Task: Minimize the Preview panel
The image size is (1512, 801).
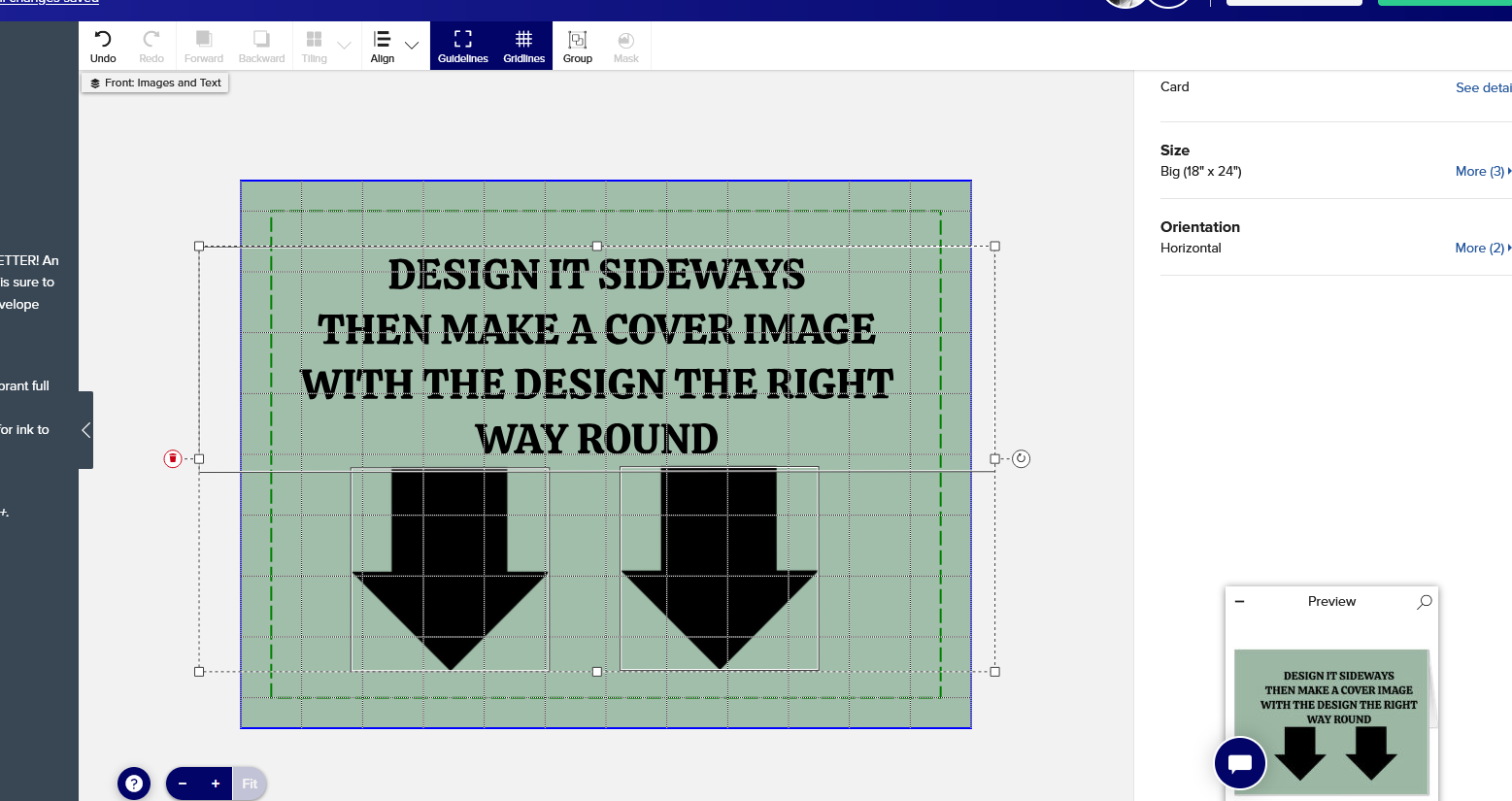Action: click(x=1239, y=602)
